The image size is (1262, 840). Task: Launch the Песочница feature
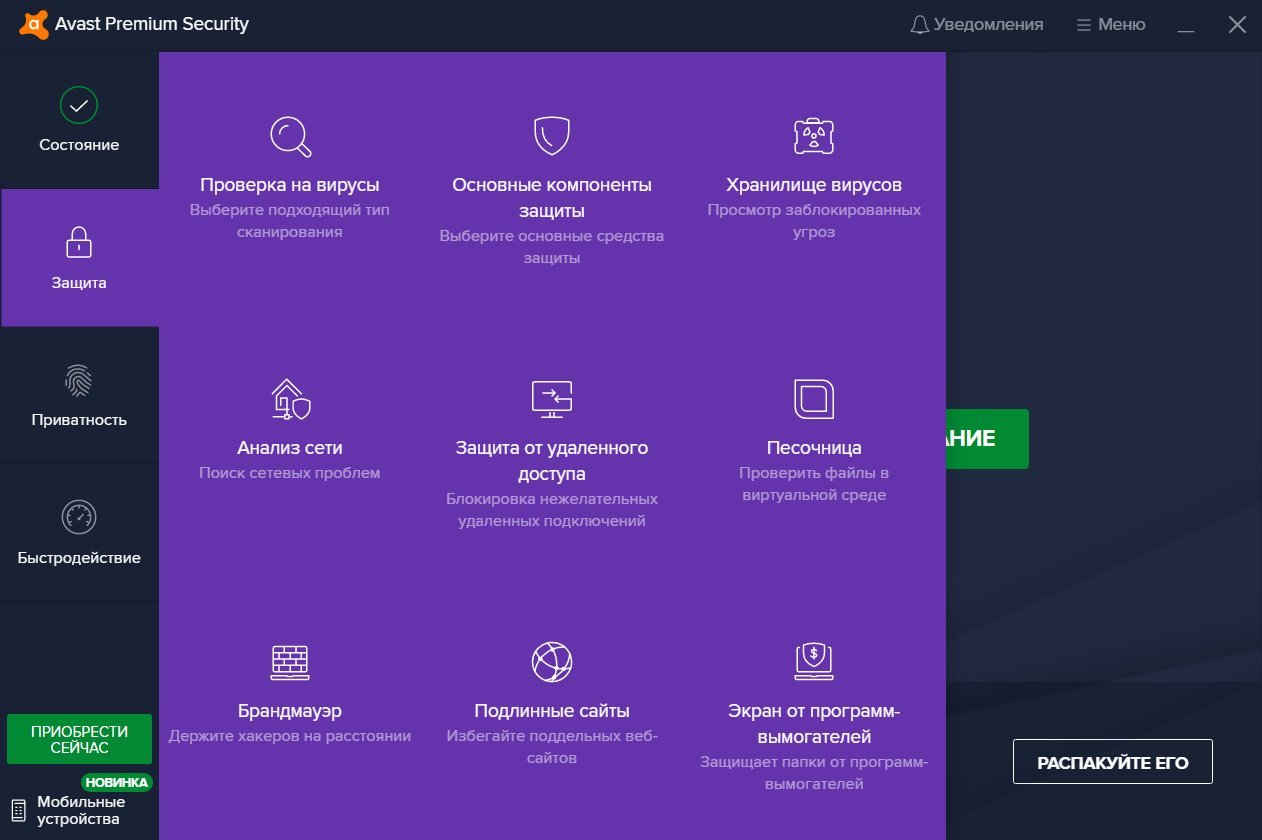pyautogui.click(x=814, y=447)
